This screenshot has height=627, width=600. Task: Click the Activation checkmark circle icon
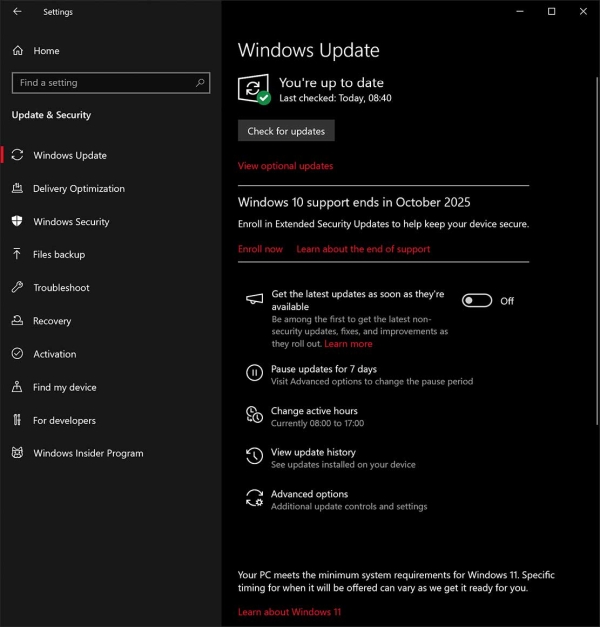point(17,353)
